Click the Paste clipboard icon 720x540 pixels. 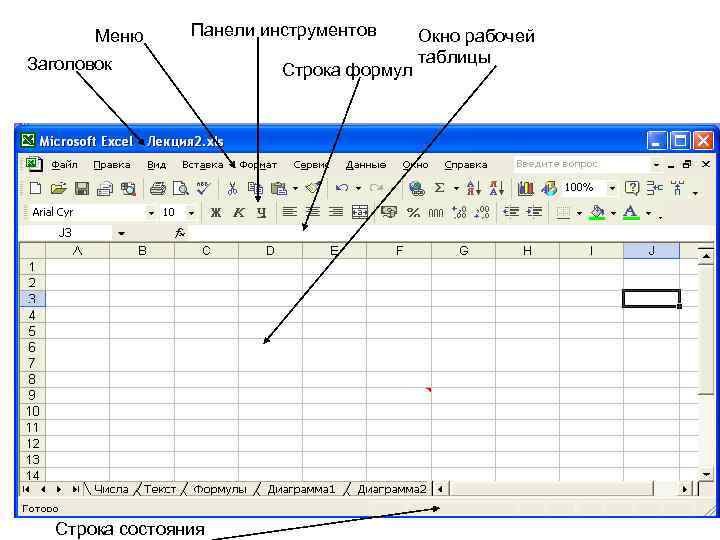[x=278, y=189]
